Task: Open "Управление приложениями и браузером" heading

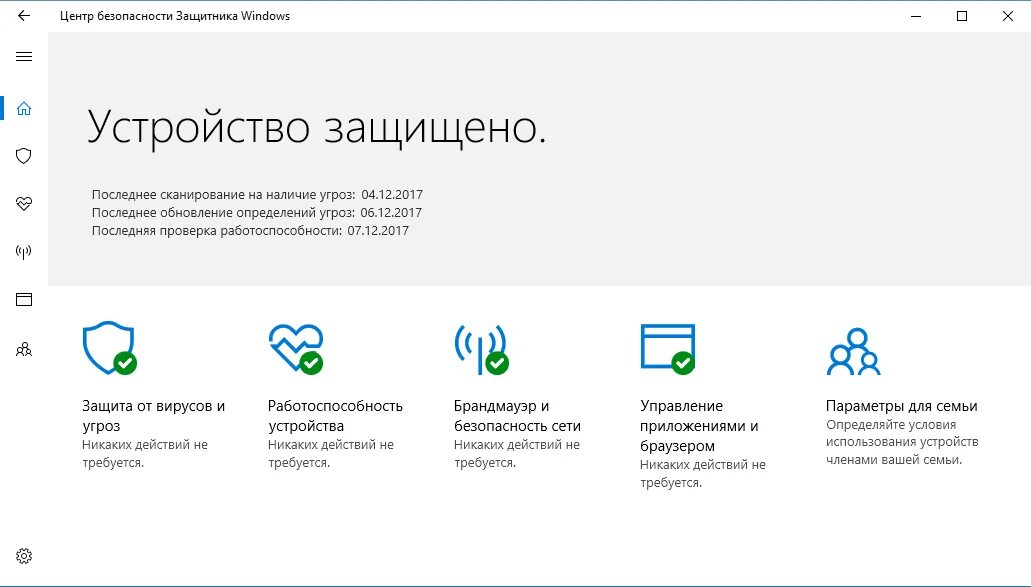Action: 699,425
